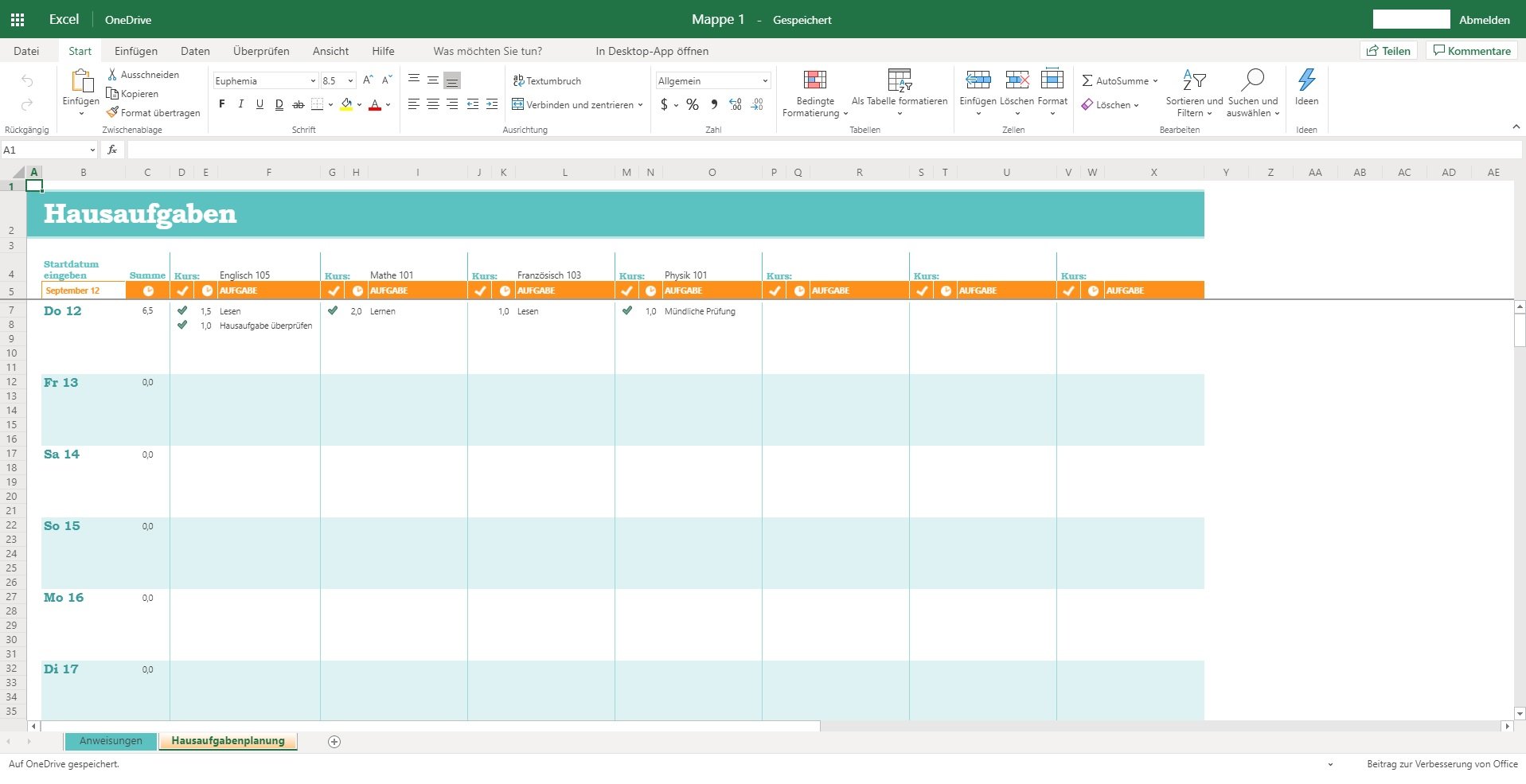Image resolution: width=1526 pixels, height=784 pixels.
Task: Toggle checkmark for Englisch Lesen task
Action: click(182, 310)
